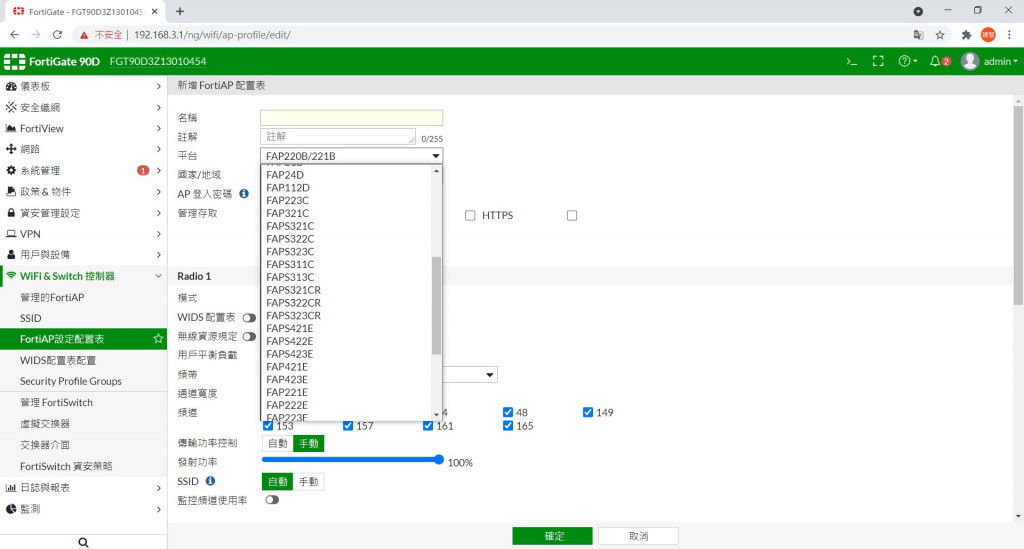This screenshot has width=1024, height=549.
Task: Toggle fullscreen mode icon
Action: pos(878,61)
